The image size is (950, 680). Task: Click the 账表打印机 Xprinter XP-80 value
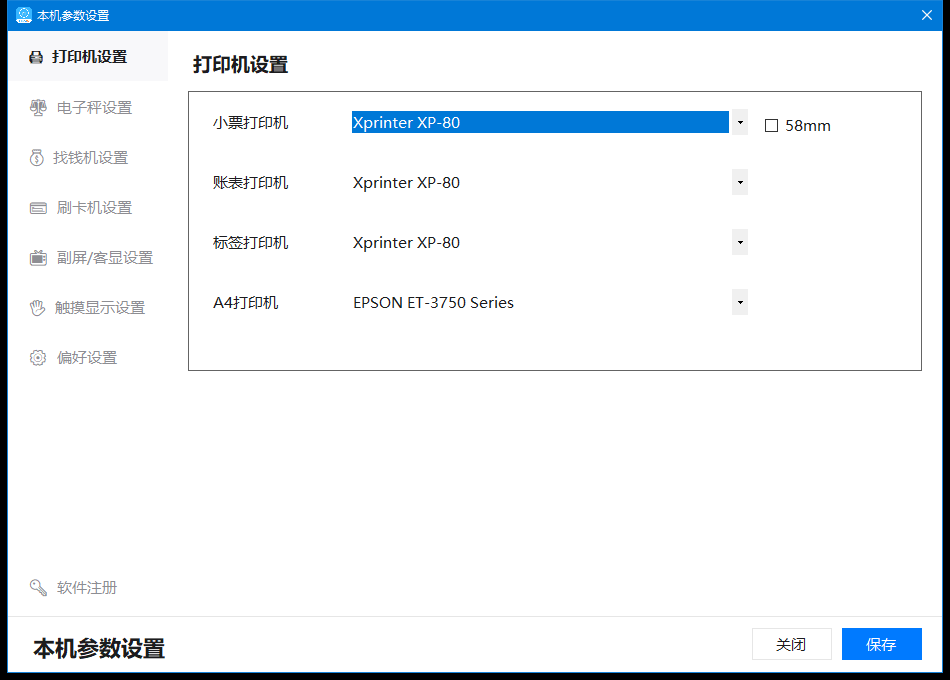[x=407, y=182]
